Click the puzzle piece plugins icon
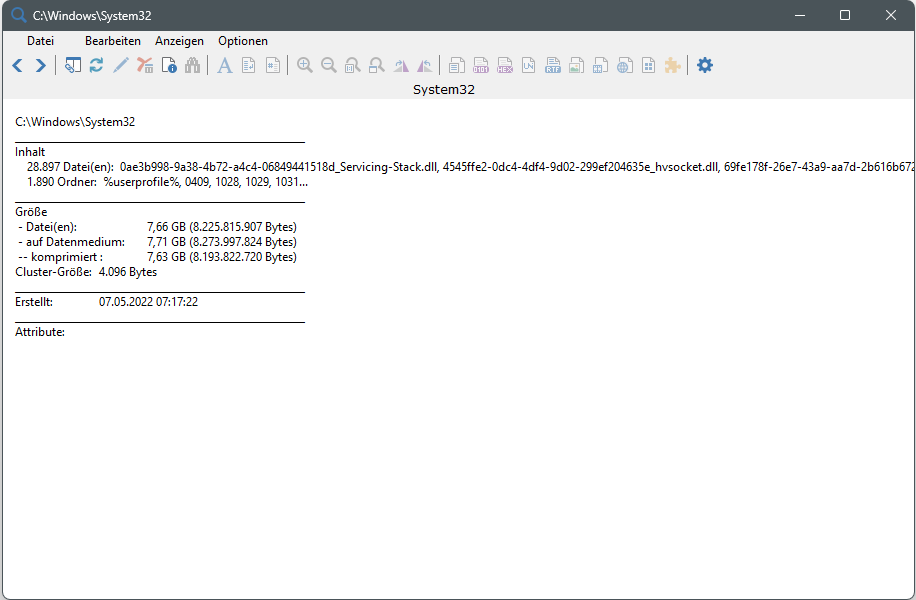 (x=672, y=65)
